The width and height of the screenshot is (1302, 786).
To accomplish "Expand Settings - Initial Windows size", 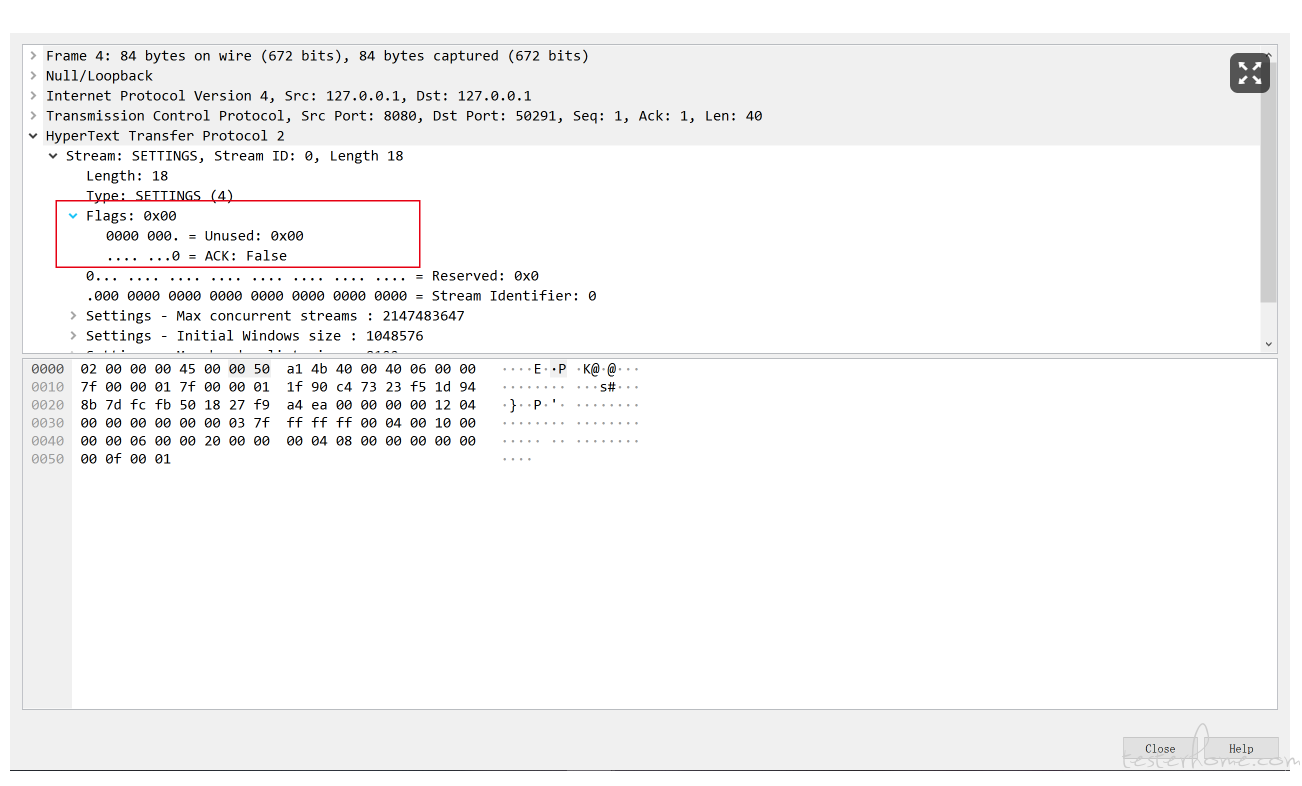I will pos(73,336).
